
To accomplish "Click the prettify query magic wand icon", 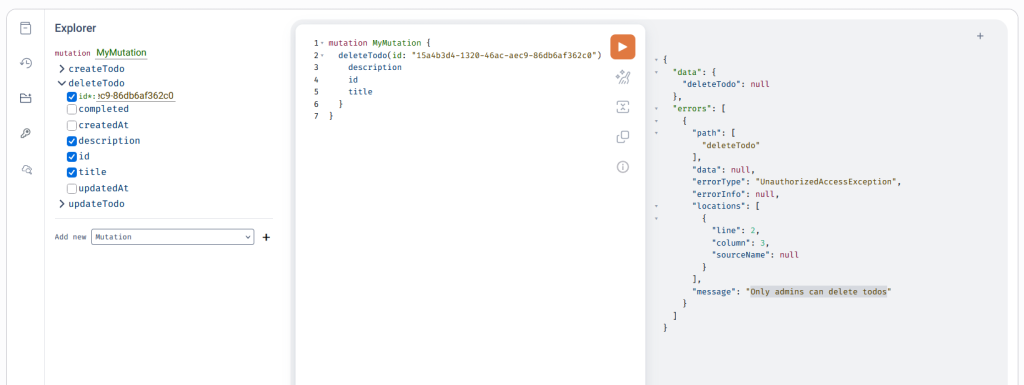I will pos(622,77).
